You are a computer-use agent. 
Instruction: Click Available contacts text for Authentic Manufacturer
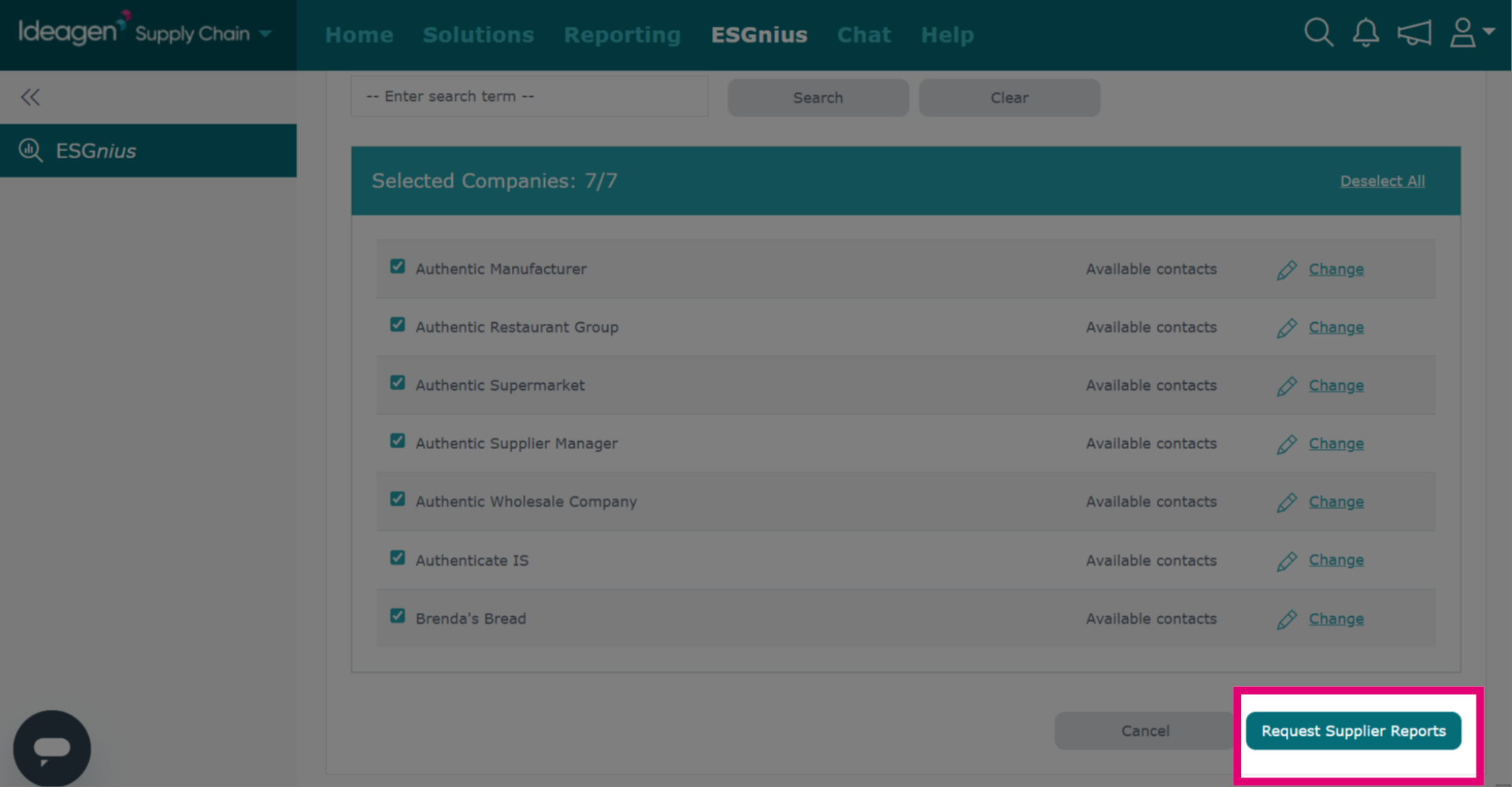pyautogui.click(x=1151, y=269)
